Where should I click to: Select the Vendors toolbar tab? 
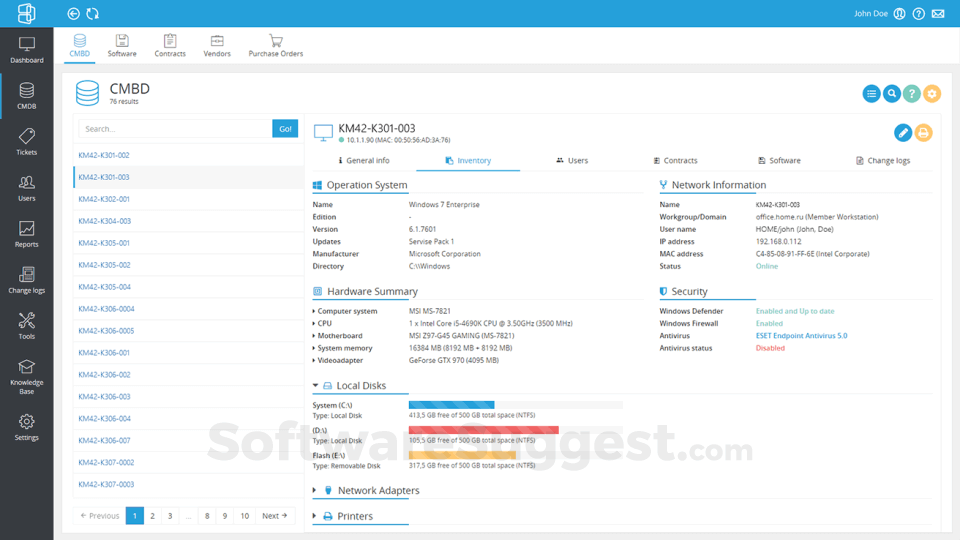217,45
